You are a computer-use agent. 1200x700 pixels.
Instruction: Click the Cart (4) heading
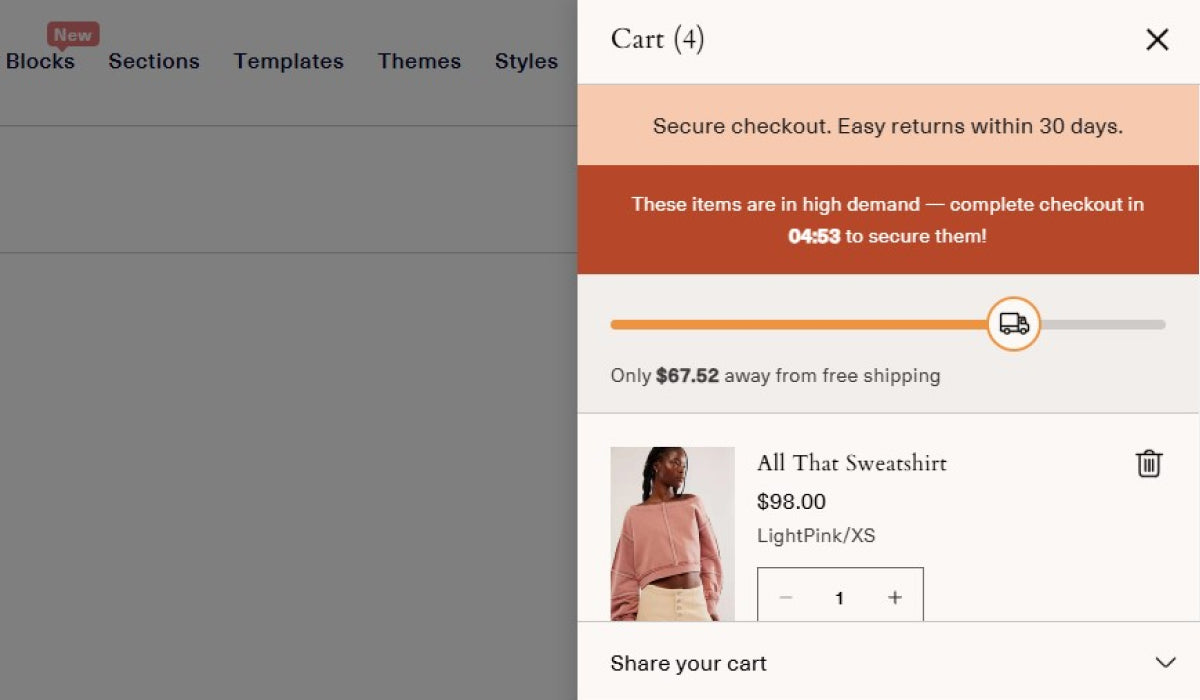[x=657, y=40]
